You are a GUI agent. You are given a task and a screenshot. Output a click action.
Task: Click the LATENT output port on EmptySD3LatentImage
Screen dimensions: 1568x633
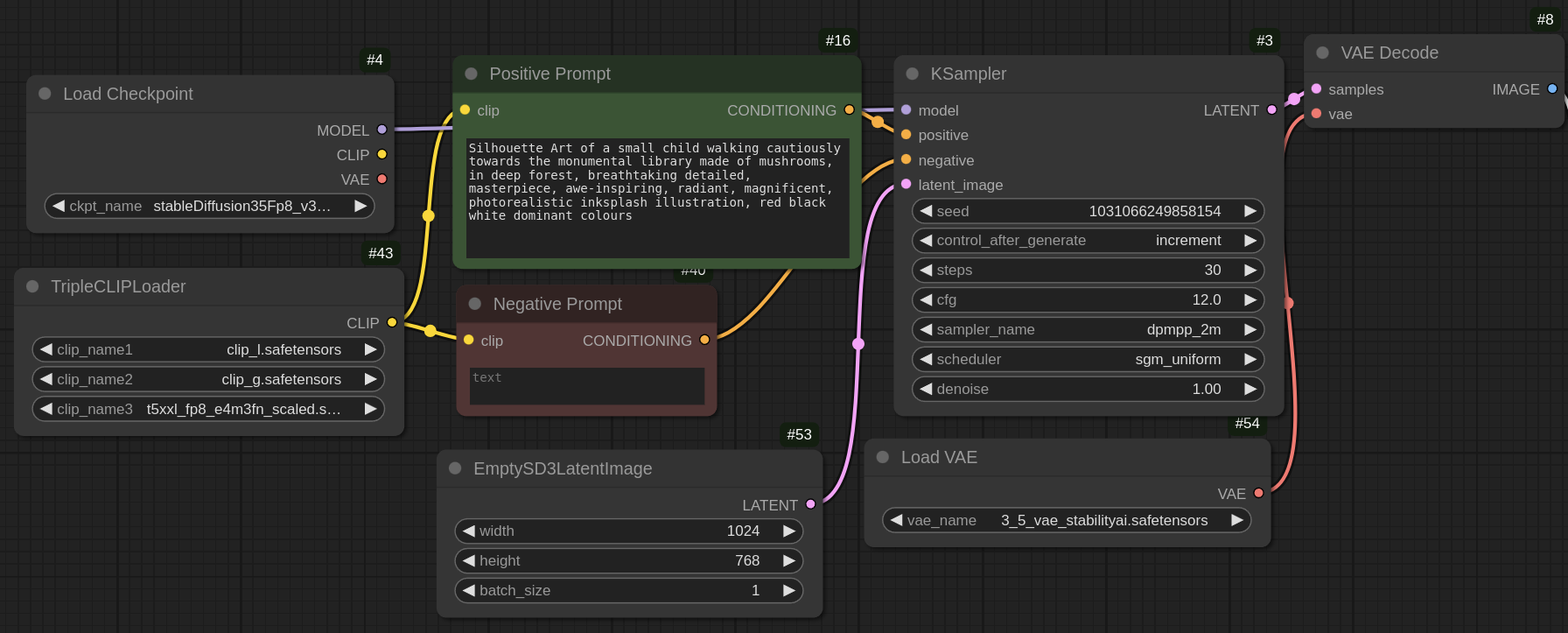click(x=810, y=504)
